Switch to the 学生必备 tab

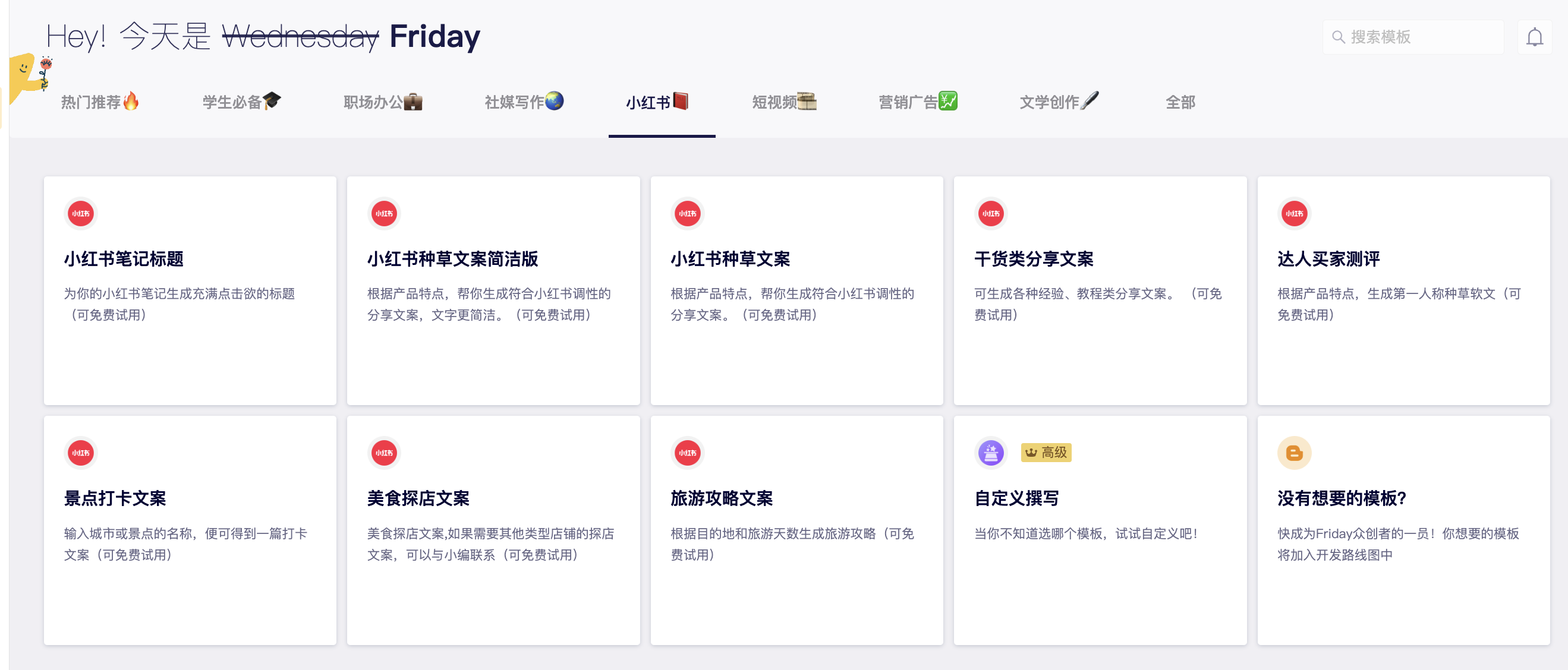[x=241, y=102]
